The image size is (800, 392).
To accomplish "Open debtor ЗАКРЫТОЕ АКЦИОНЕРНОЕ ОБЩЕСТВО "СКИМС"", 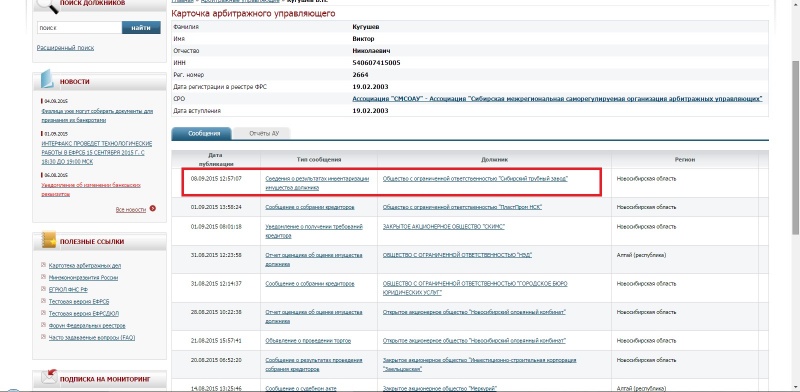I will pyautogui.click(x=443, y=227).
